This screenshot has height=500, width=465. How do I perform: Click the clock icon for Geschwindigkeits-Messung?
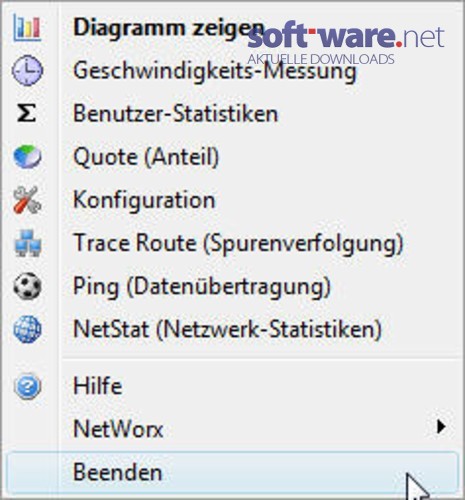click(27, 71)
